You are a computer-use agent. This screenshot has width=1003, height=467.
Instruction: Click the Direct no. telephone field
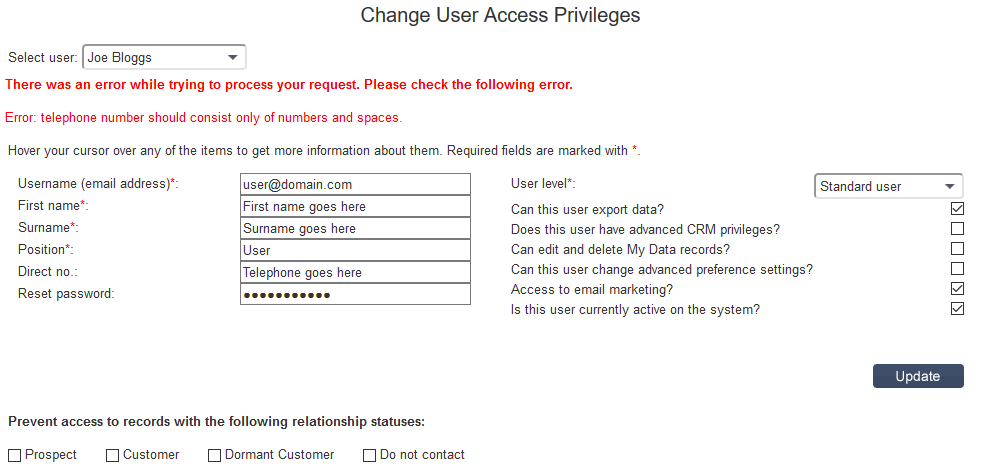[355, 273]
